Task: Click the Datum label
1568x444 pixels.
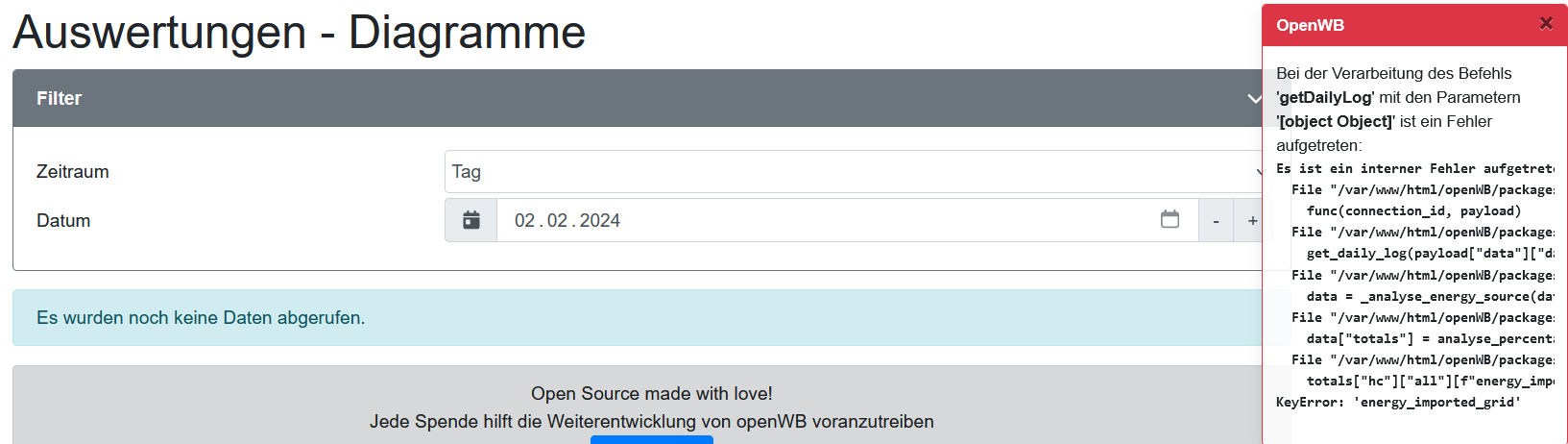Action: [63, 221]
